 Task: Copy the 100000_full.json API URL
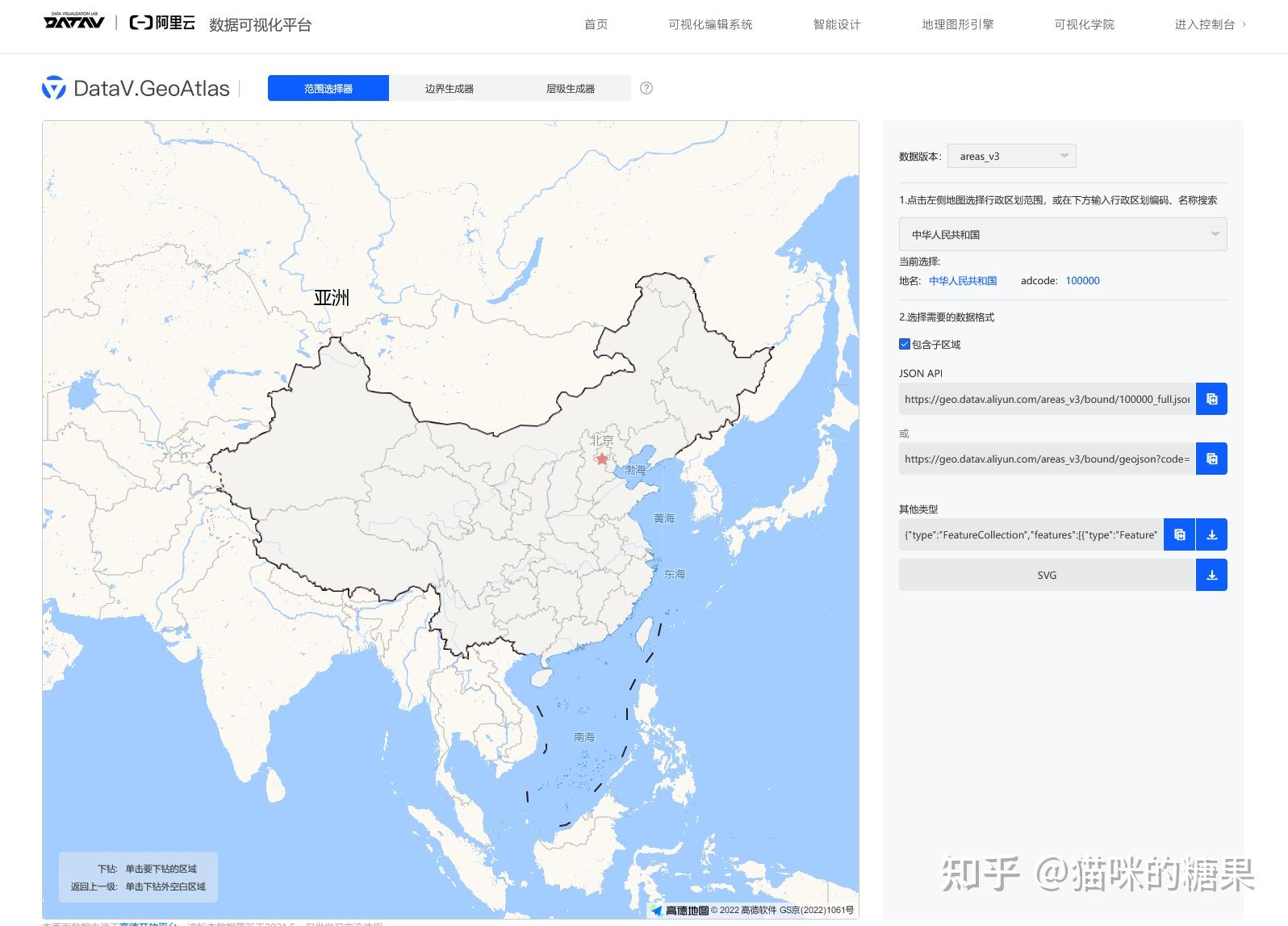1211,399
